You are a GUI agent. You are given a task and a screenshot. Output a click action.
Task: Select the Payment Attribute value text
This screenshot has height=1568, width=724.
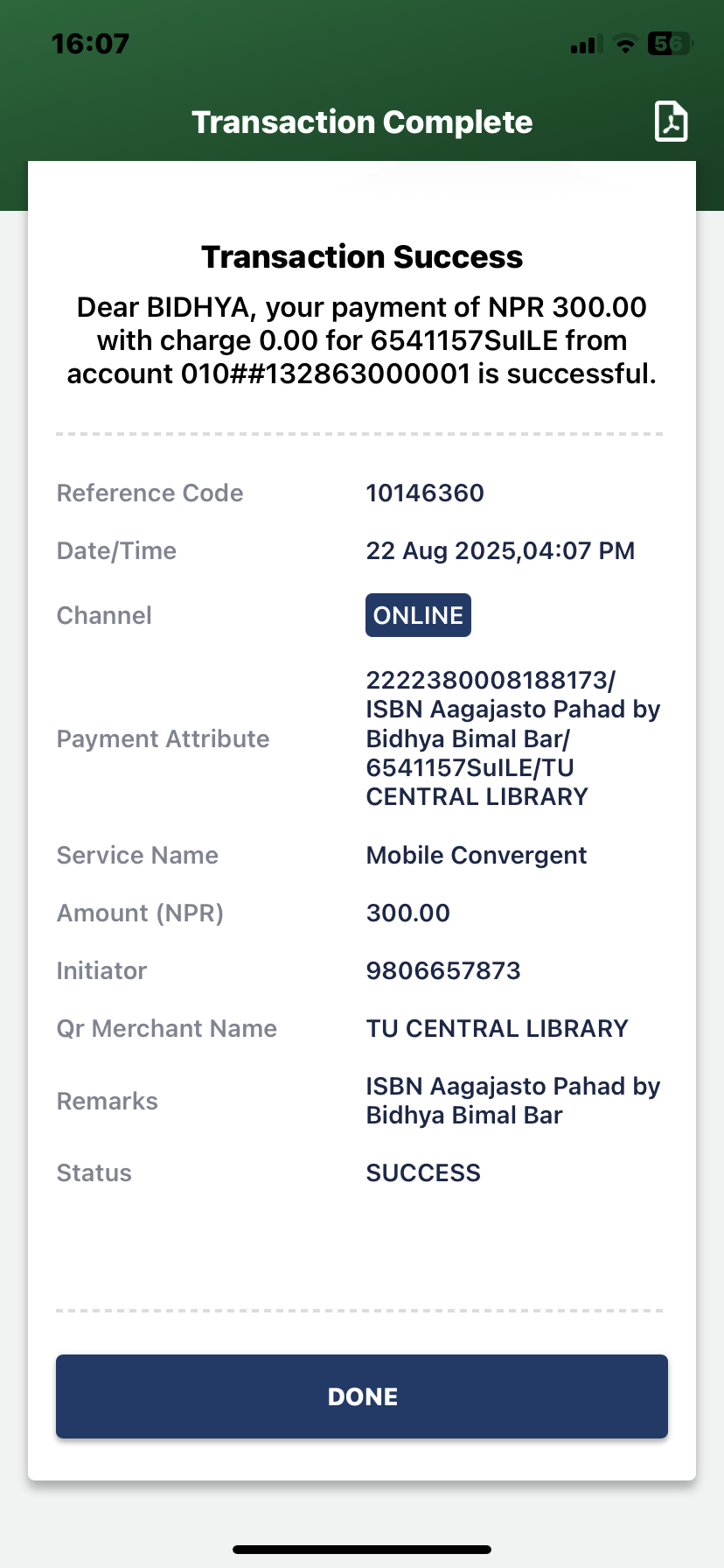(512, 738)
